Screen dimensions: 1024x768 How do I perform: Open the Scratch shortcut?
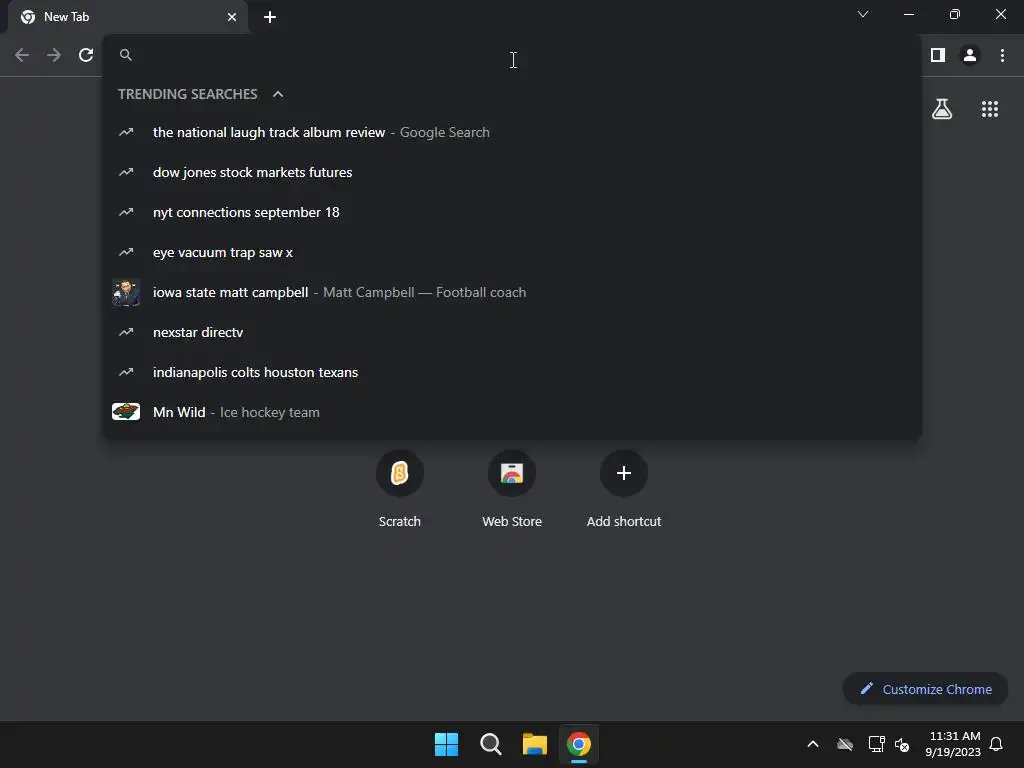pyautogui.click(x=400, y=488)
